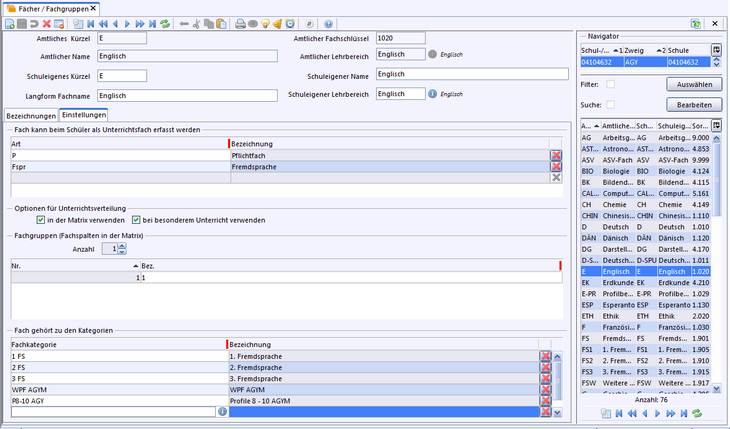The image size is (730, 429).
Task: Toggle 'bei besonderem Unterricht verwenden' checkbox
Action: click(135, 219)
